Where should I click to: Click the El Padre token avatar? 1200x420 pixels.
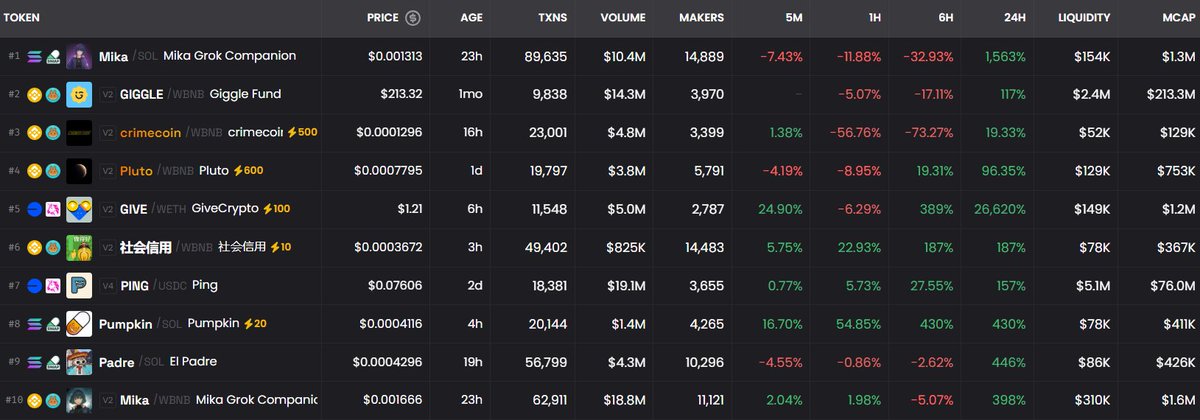(x=79, y=362)
